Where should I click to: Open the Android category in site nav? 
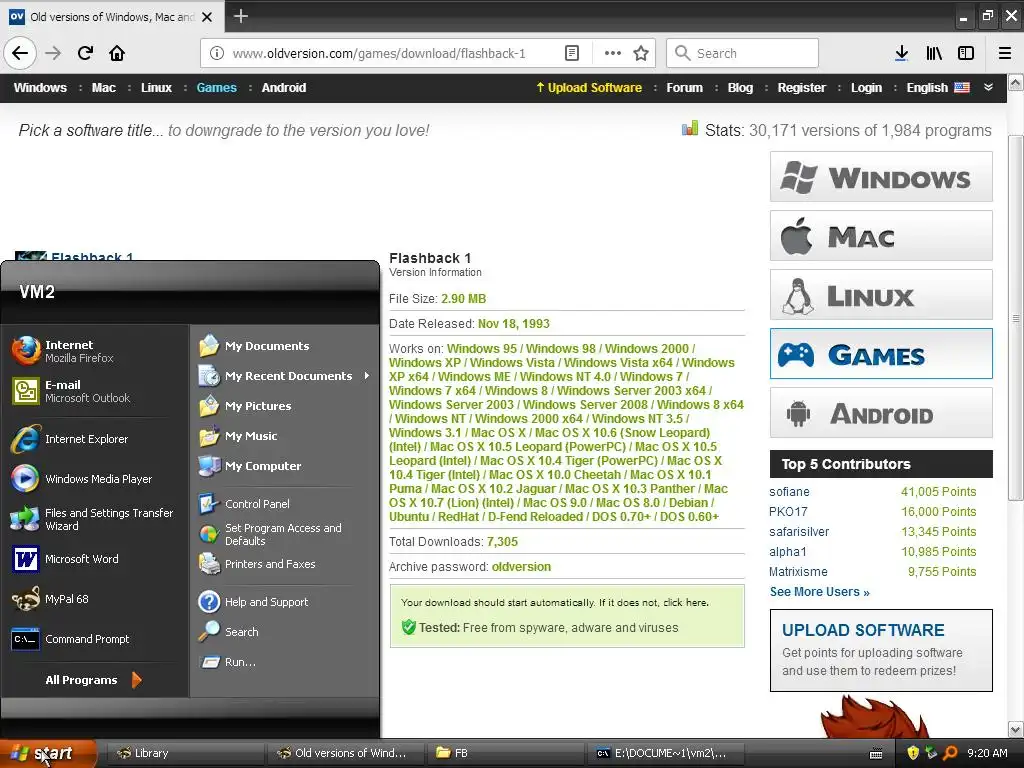coord(283,88)
